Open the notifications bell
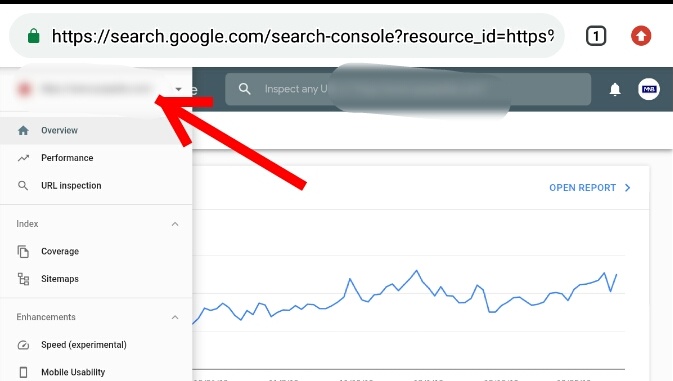 615,89
